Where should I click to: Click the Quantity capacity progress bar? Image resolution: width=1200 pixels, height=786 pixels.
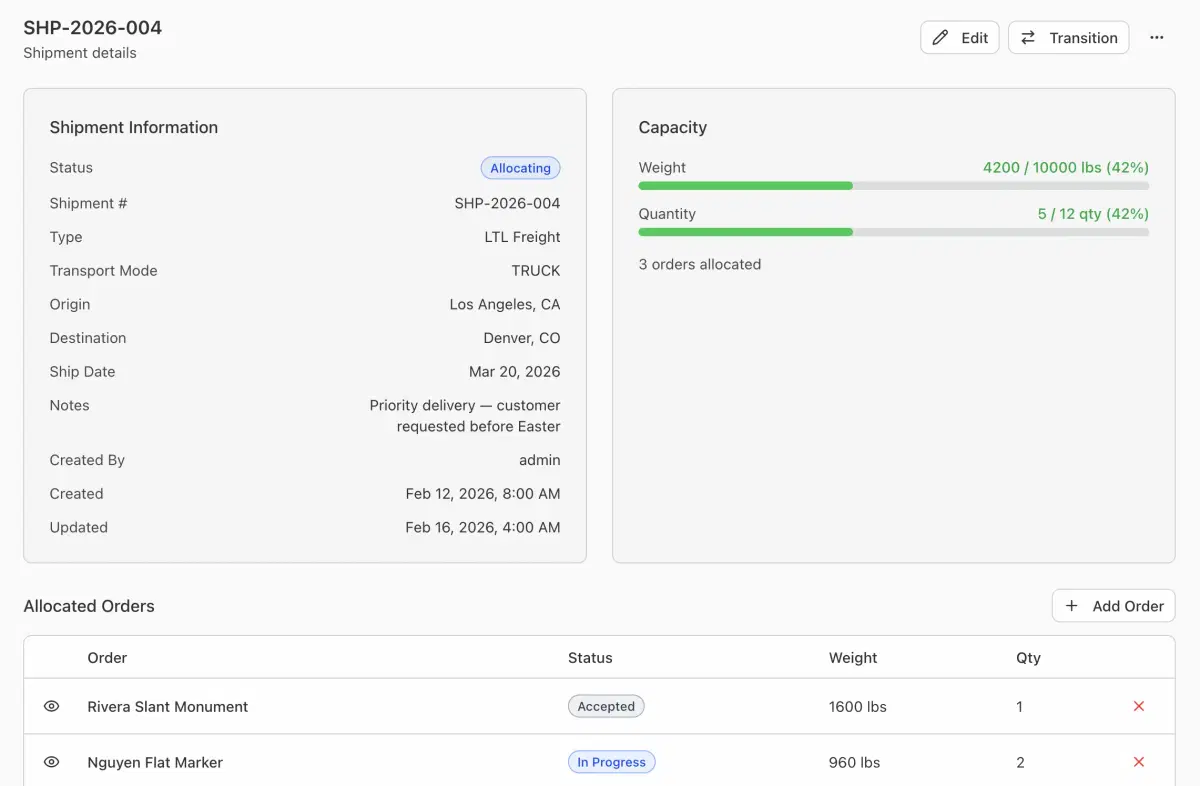click(893, 232)
